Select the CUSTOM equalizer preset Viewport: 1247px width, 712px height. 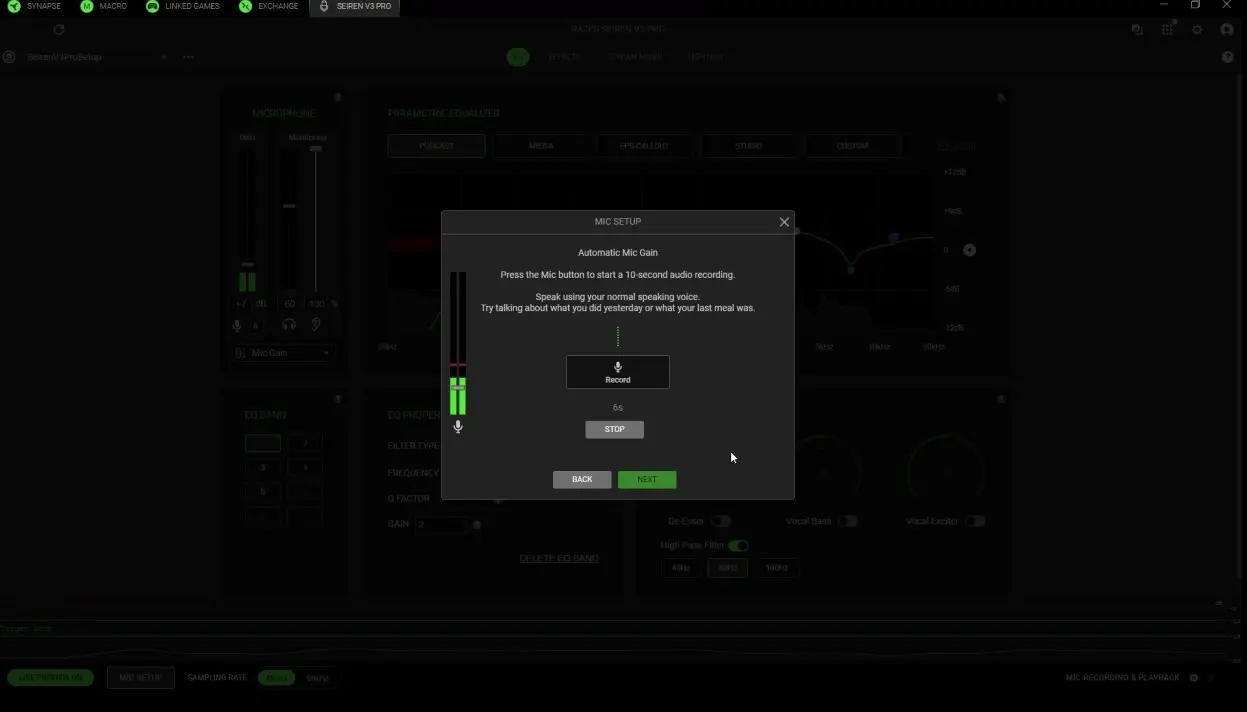[852, 146]
